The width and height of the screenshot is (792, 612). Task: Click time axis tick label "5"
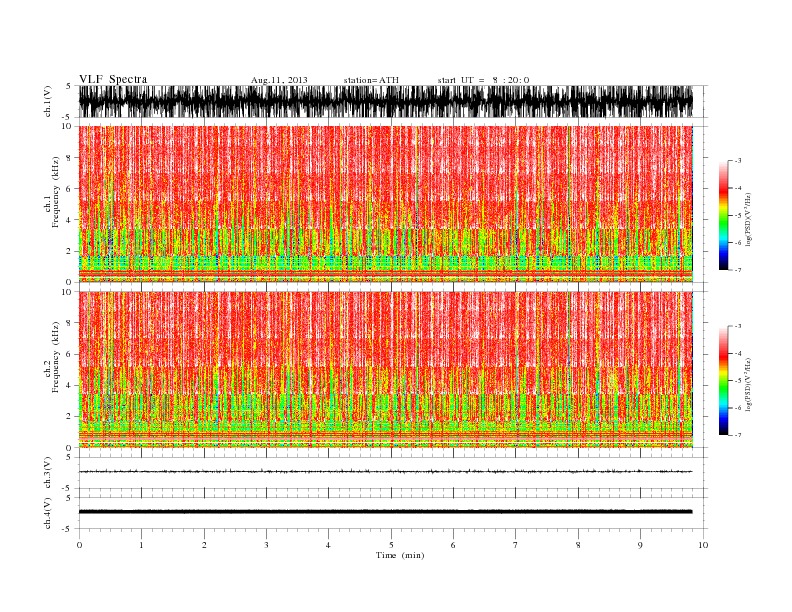(x=391, y=545)
